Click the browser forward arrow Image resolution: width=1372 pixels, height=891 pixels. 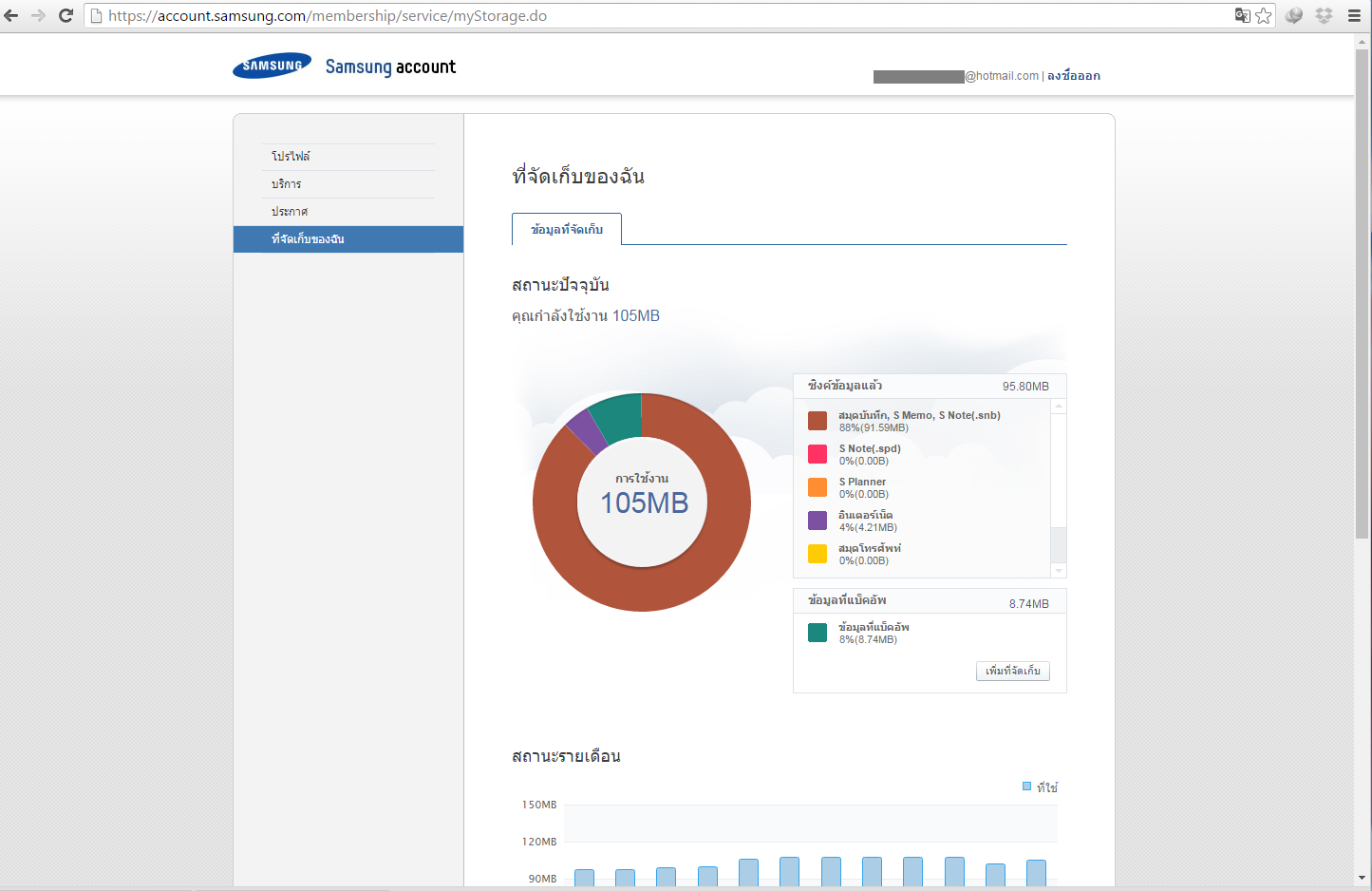pyautogui.click(x=39, y=15)
